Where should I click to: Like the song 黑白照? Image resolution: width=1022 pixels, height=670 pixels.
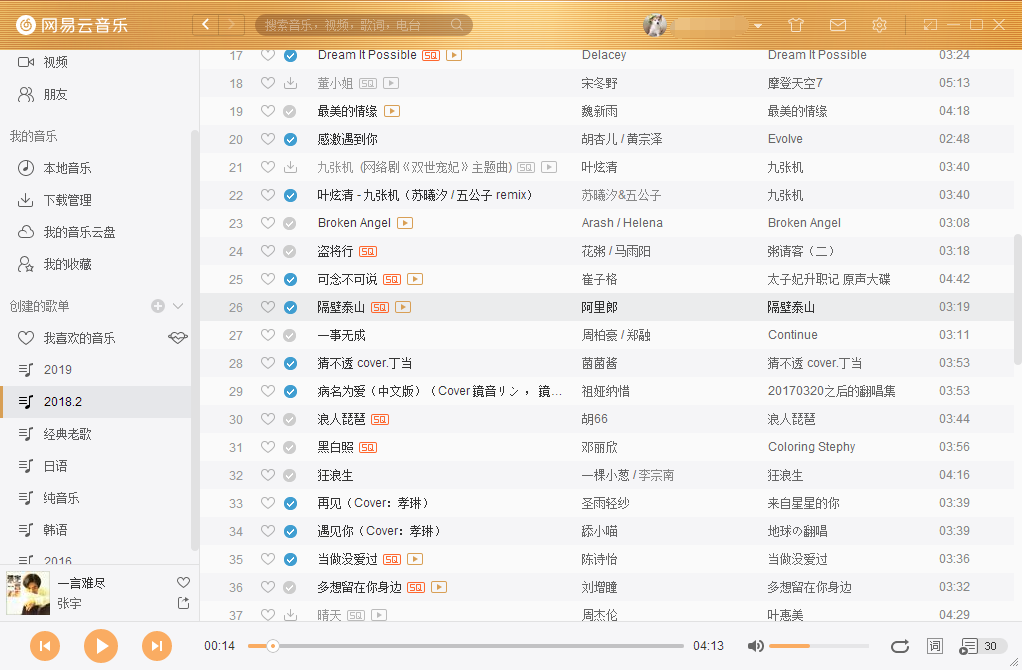268,447
